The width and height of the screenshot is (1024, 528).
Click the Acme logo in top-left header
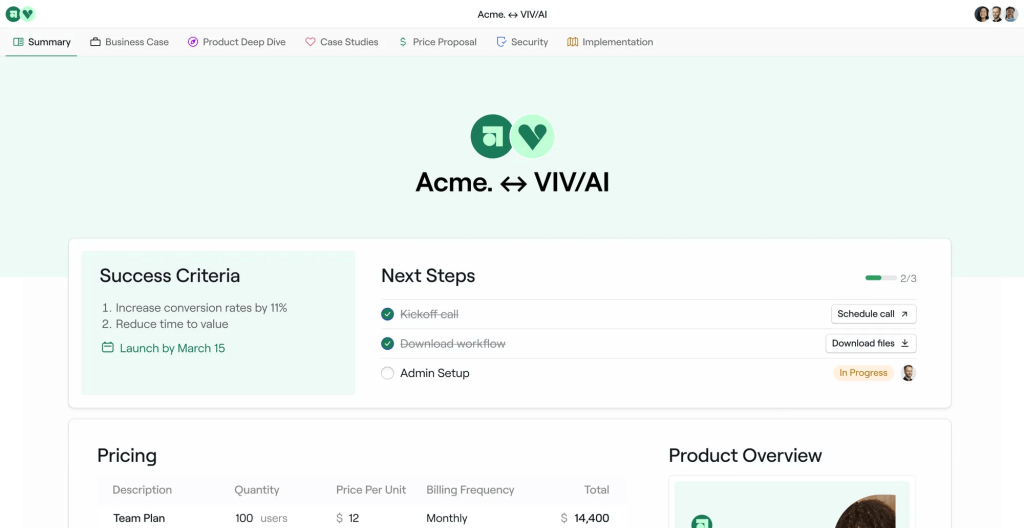click(13, 14)
